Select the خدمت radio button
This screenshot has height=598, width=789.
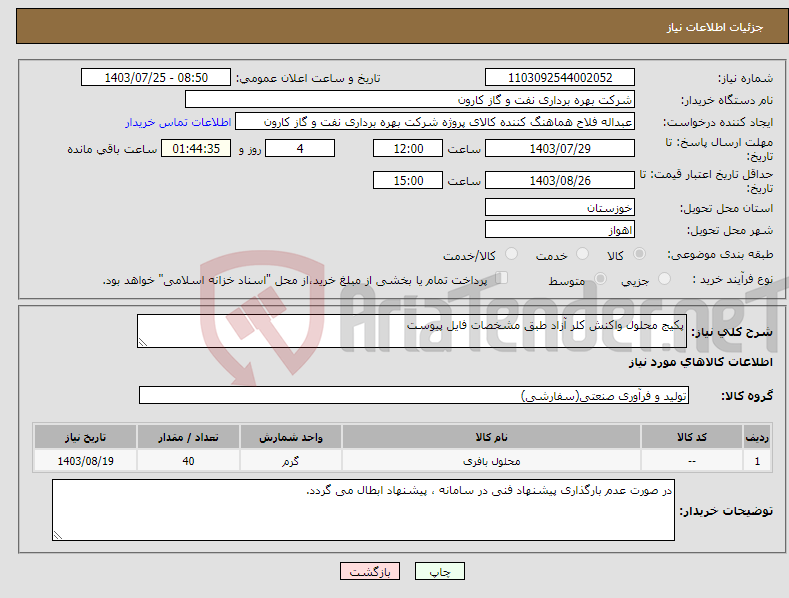click(582, 254)
